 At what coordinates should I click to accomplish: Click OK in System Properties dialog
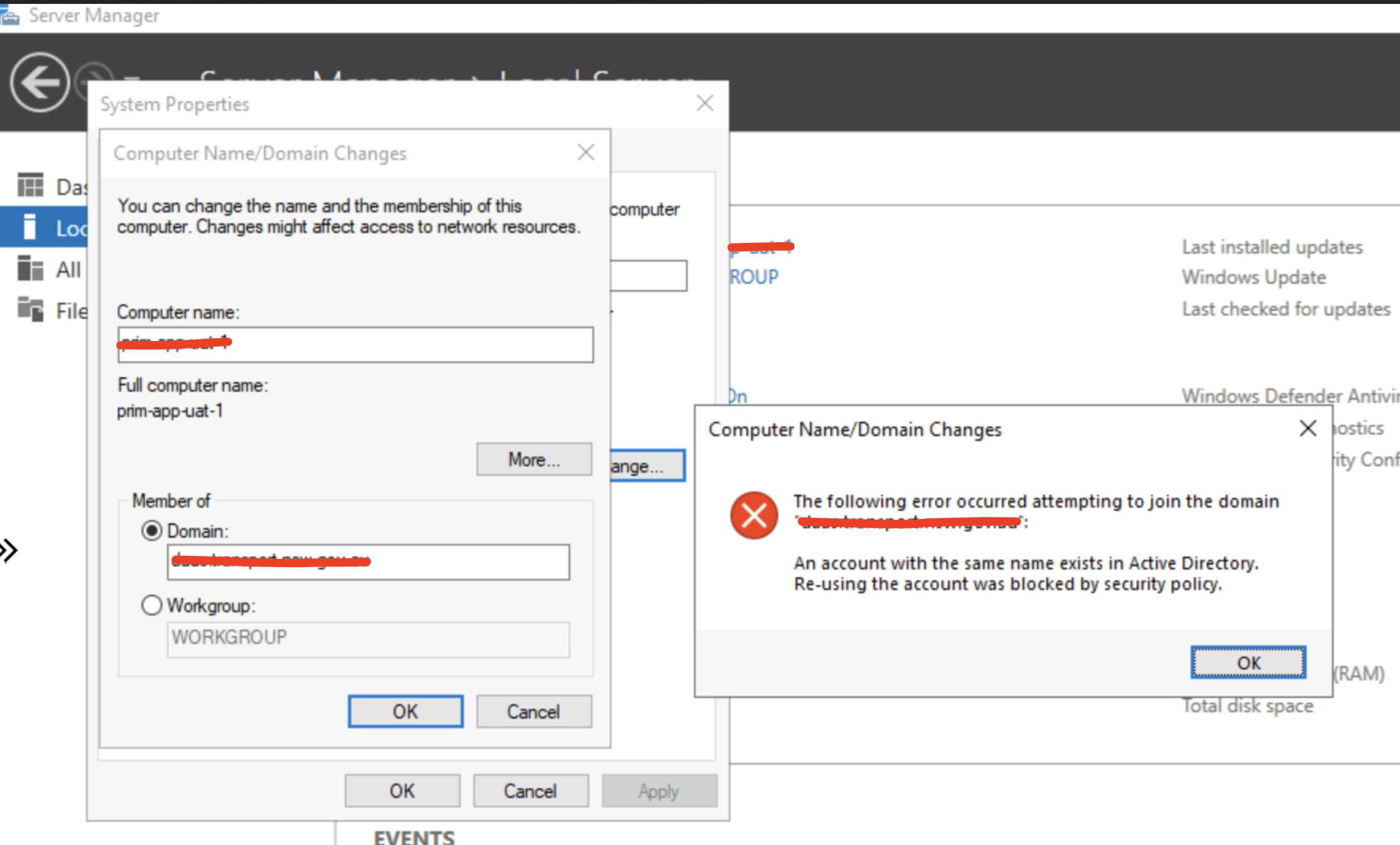tap(402, 790)
